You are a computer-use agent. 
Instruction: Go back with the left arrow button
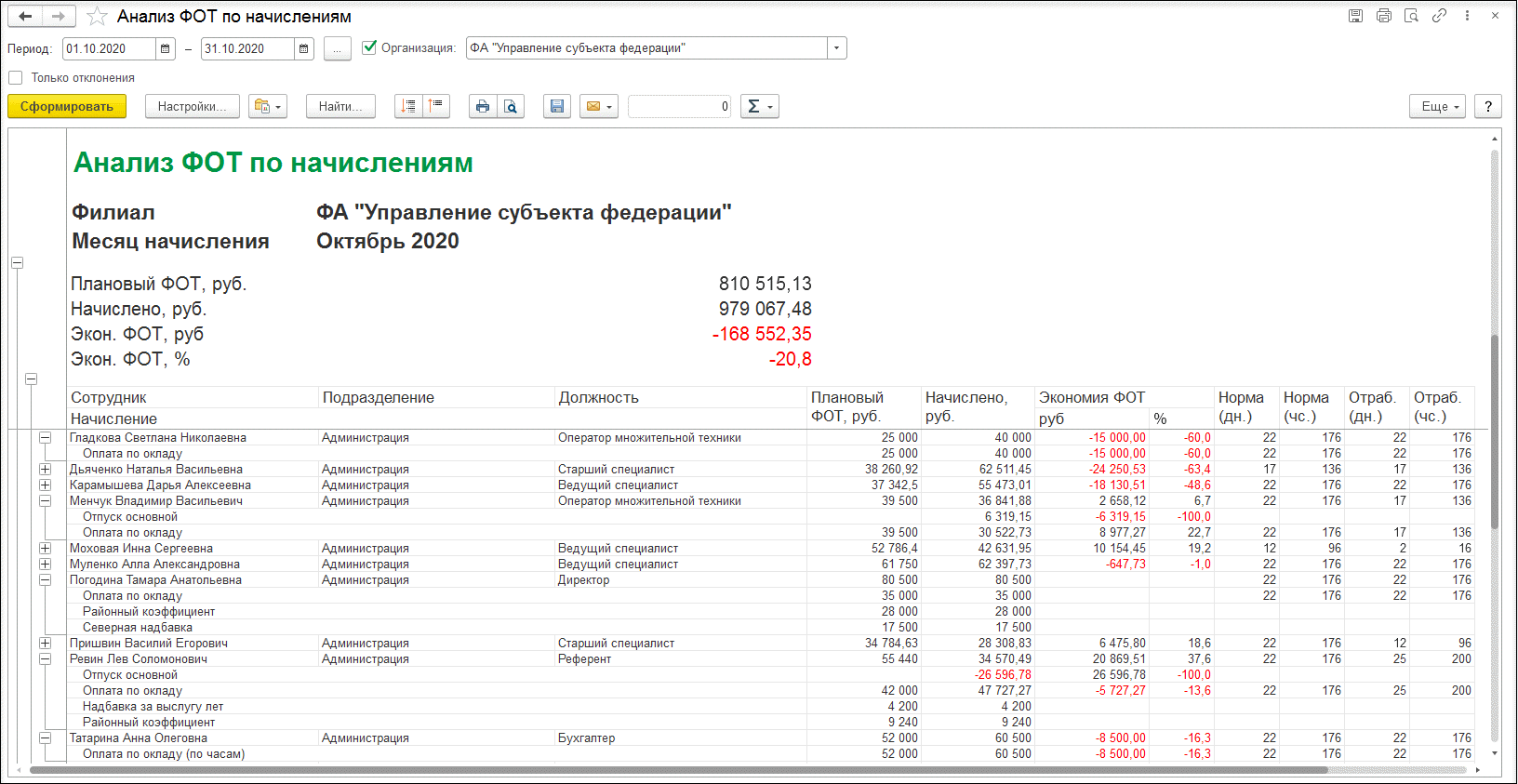pyautogui.click(x=25, y=16)
